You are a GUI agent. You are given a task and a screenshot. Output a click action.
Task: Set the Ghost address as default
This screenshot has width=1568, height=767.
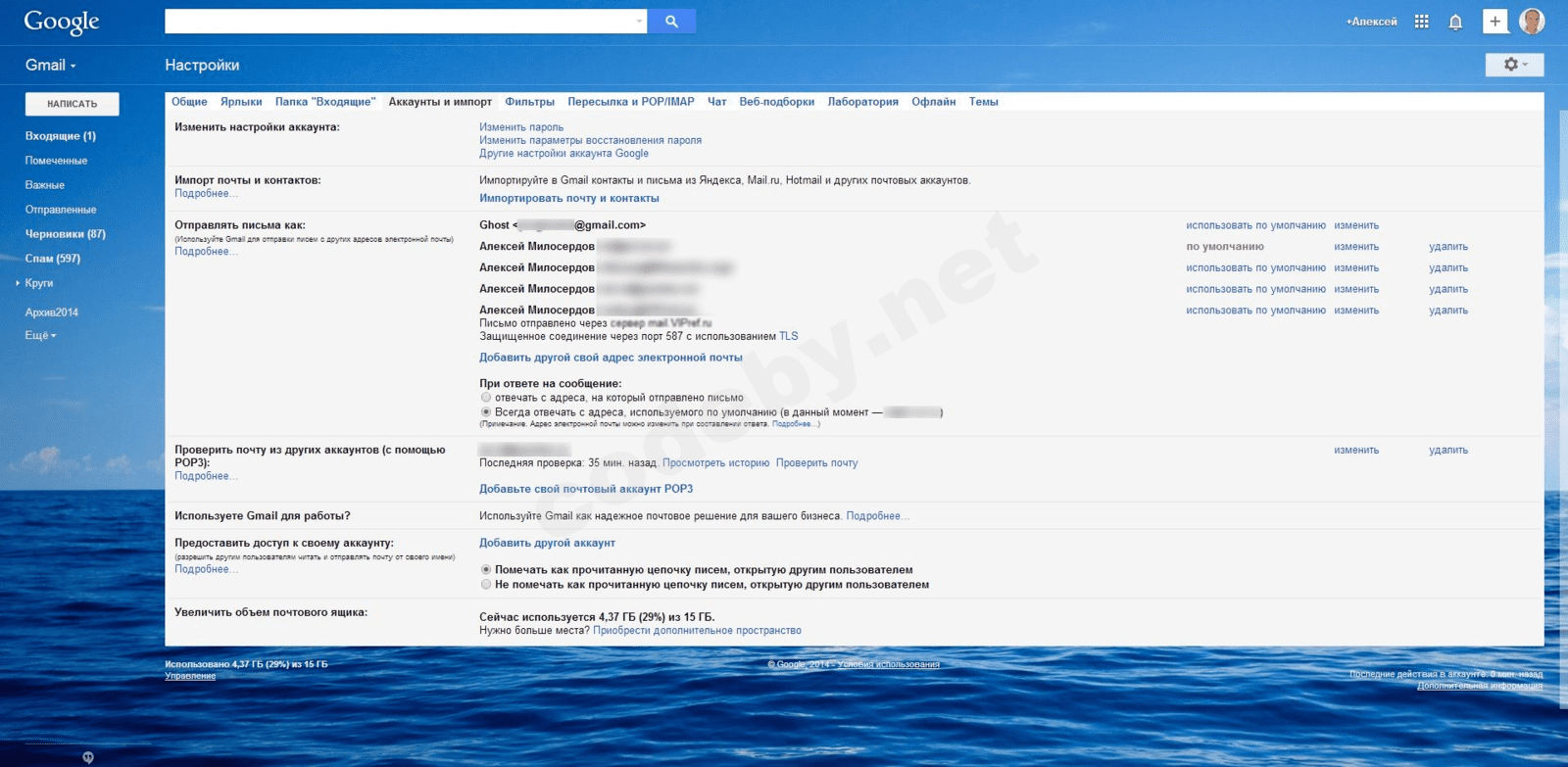1255,225
